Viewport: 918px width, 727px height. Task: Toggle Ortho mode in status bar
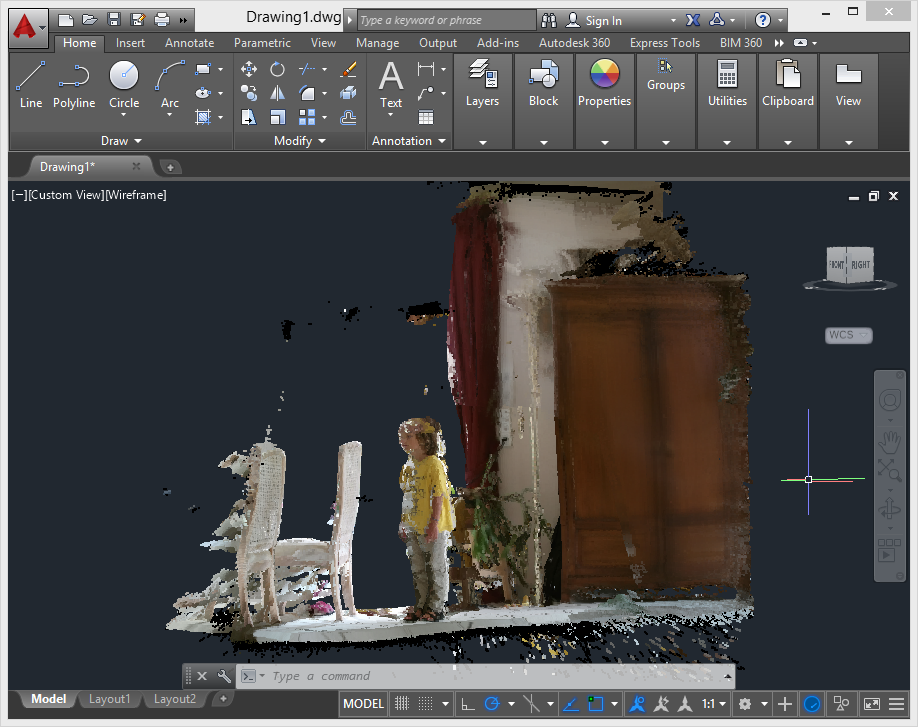(x=467, y=704)
